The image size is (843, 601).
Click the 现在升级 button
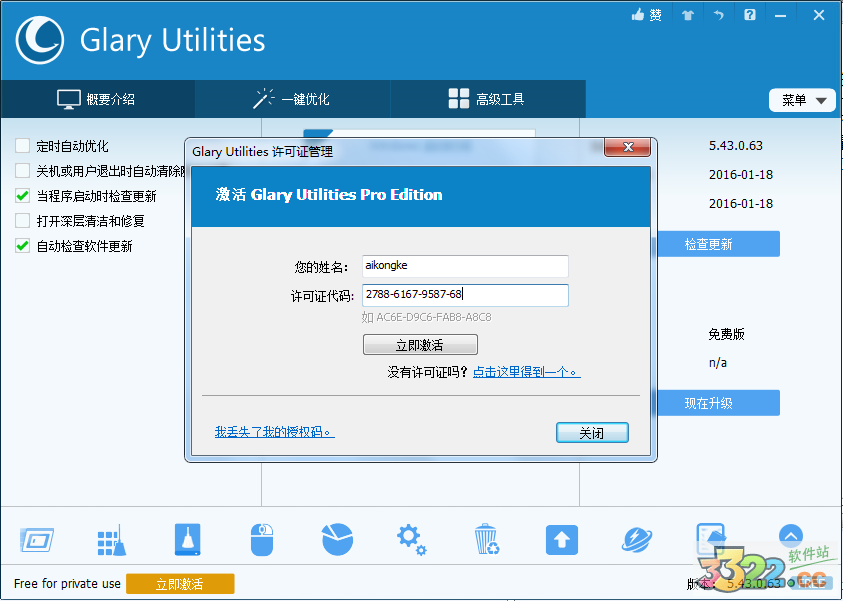(718, 403)
